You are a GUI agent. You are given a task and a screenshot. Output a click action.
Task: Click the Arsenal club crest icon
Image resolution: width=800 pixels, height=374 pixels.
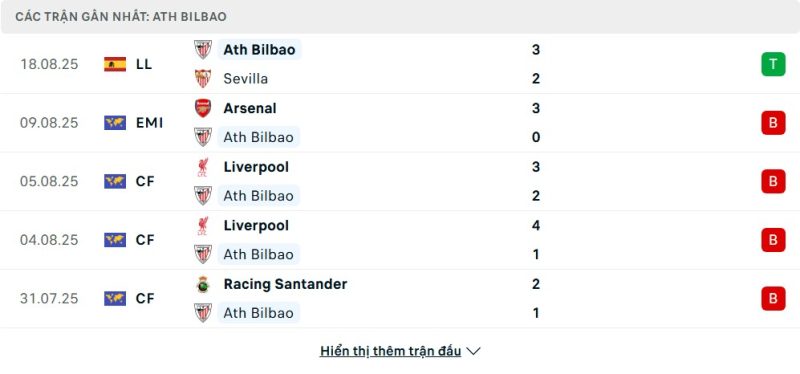click(203, 108)
